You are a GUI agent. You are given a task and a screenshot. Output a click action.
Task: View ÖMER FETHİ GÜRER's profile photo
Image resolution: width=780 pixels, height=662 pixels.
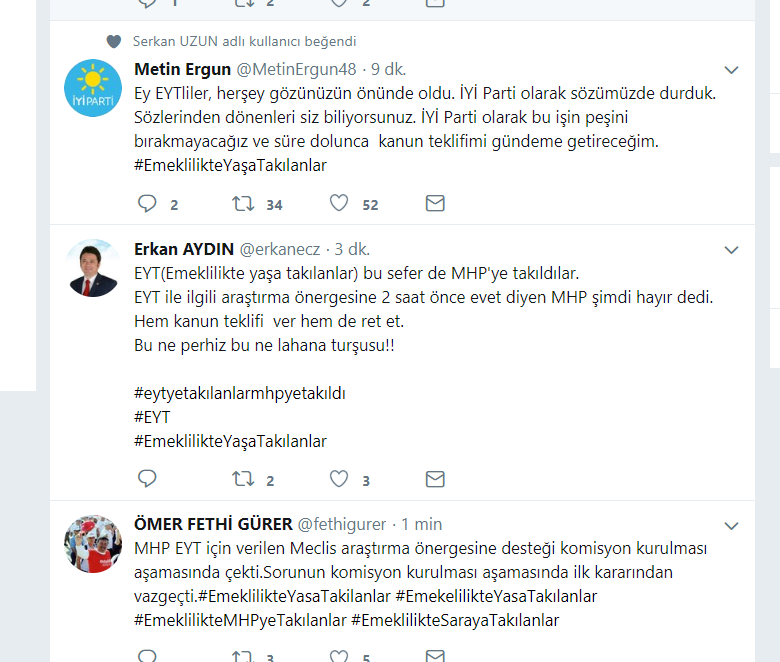pyautogui.click(x=92, y=543)
